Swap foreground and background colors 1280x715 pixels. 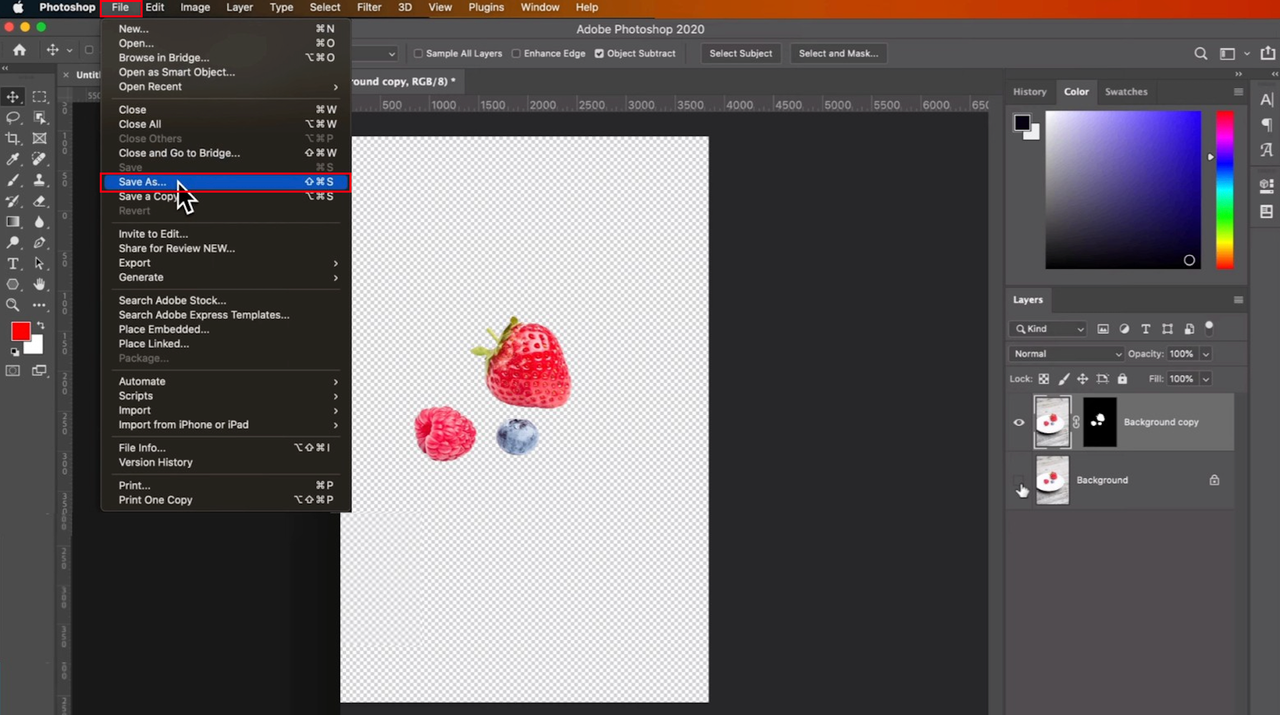pyautogui.click(x=40, y=326)
